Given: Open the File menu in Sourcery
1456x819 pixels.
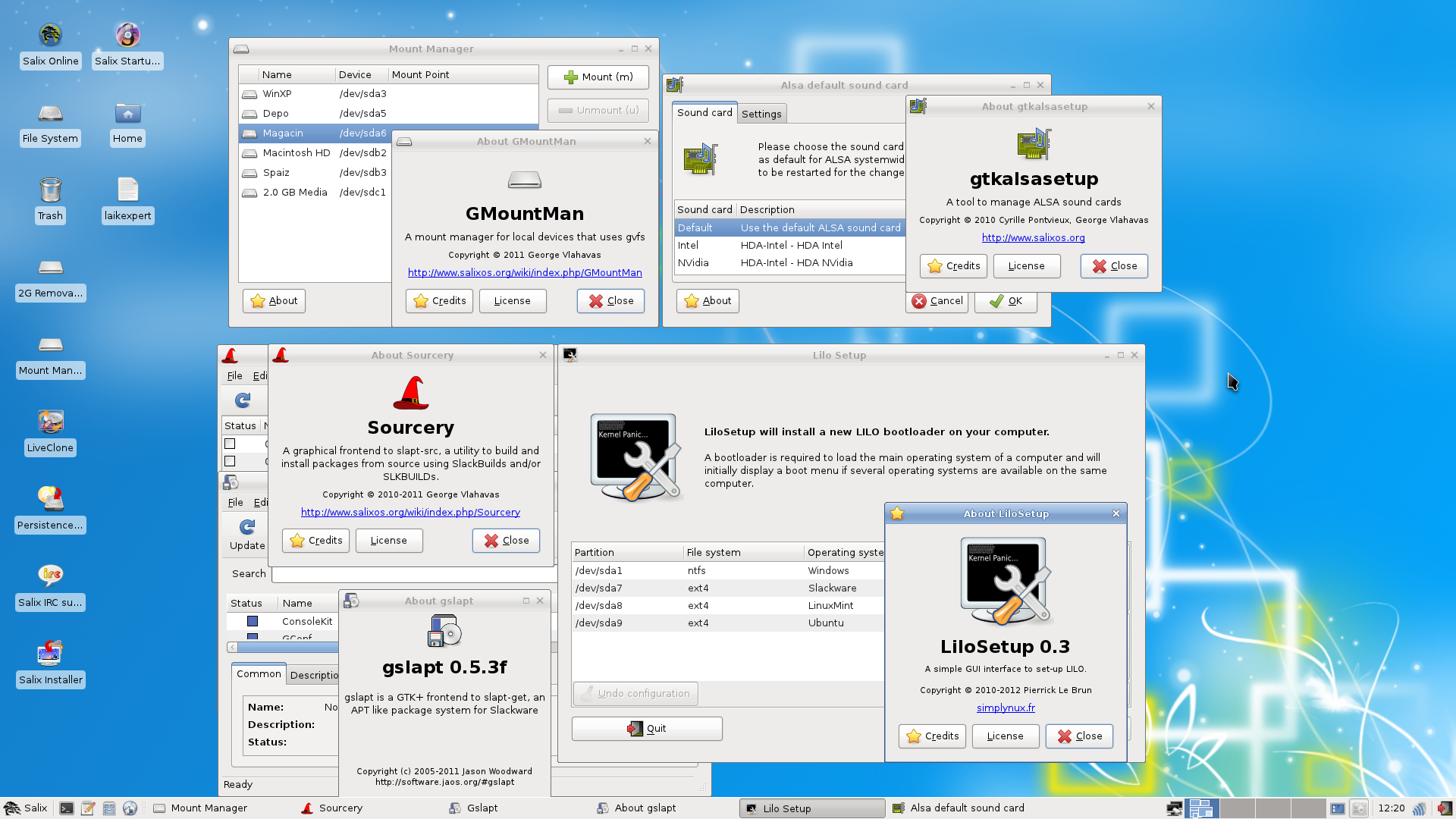Looking at the screenshot, I should (x=234, y=375).
